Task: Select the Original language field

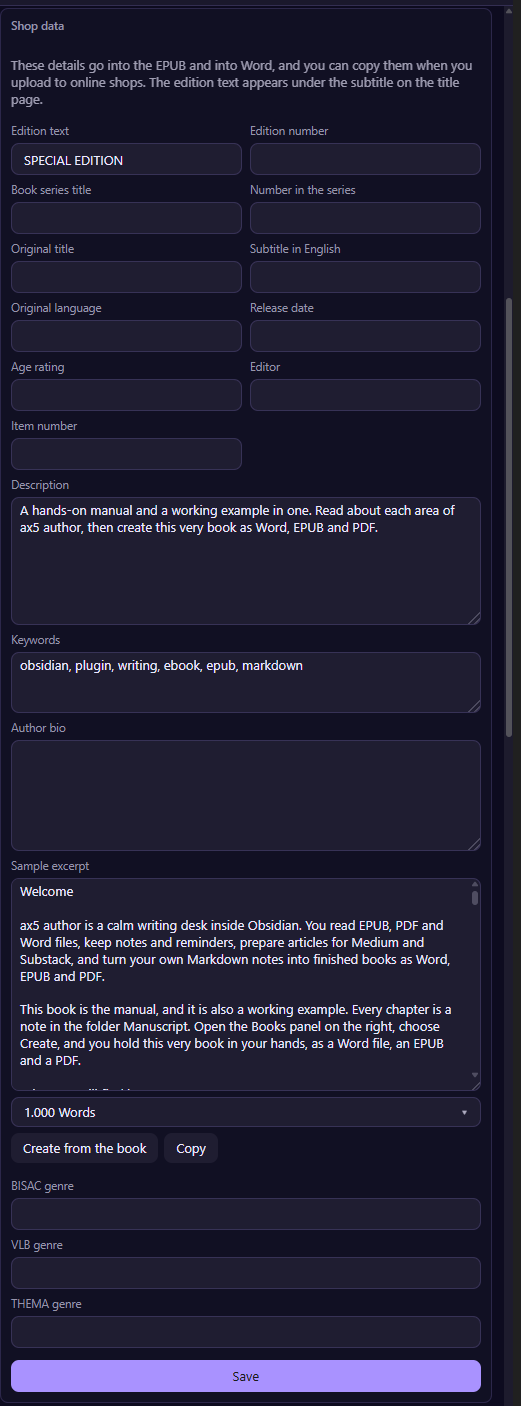Action: click(x=126, y=336)
